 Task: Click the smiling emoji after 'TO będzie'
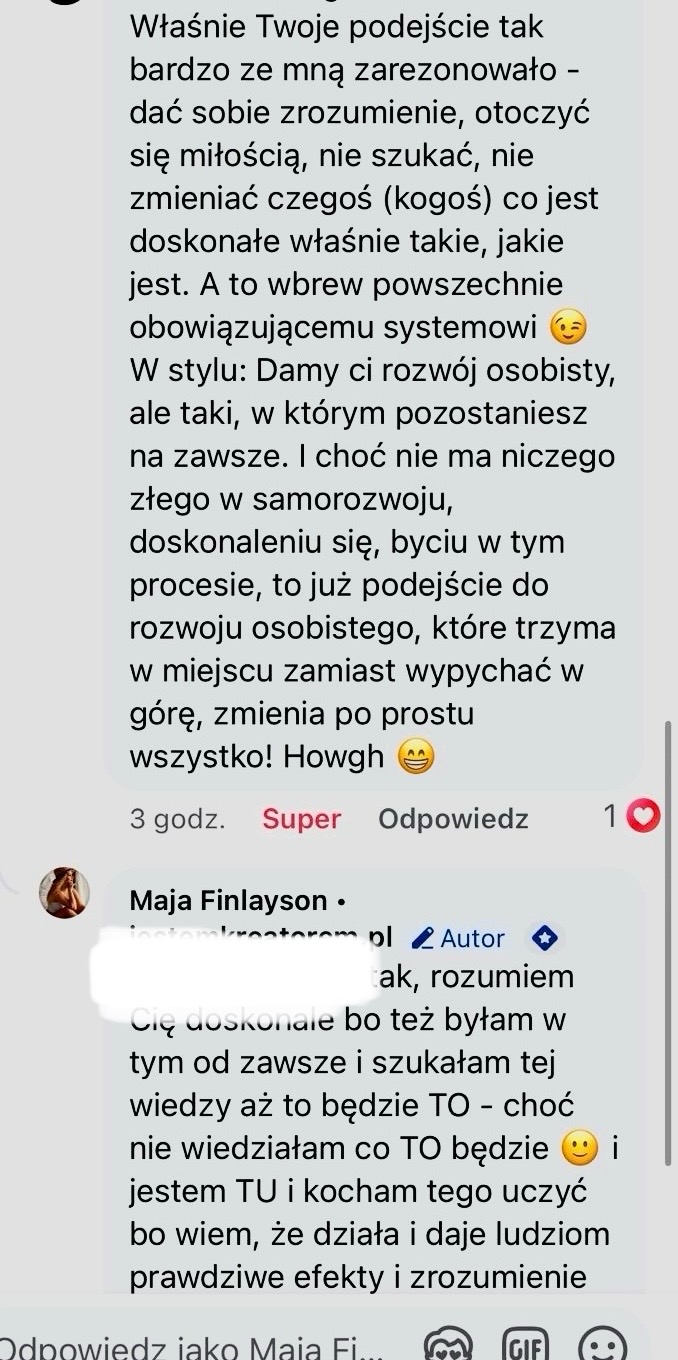coord(579,1149)
